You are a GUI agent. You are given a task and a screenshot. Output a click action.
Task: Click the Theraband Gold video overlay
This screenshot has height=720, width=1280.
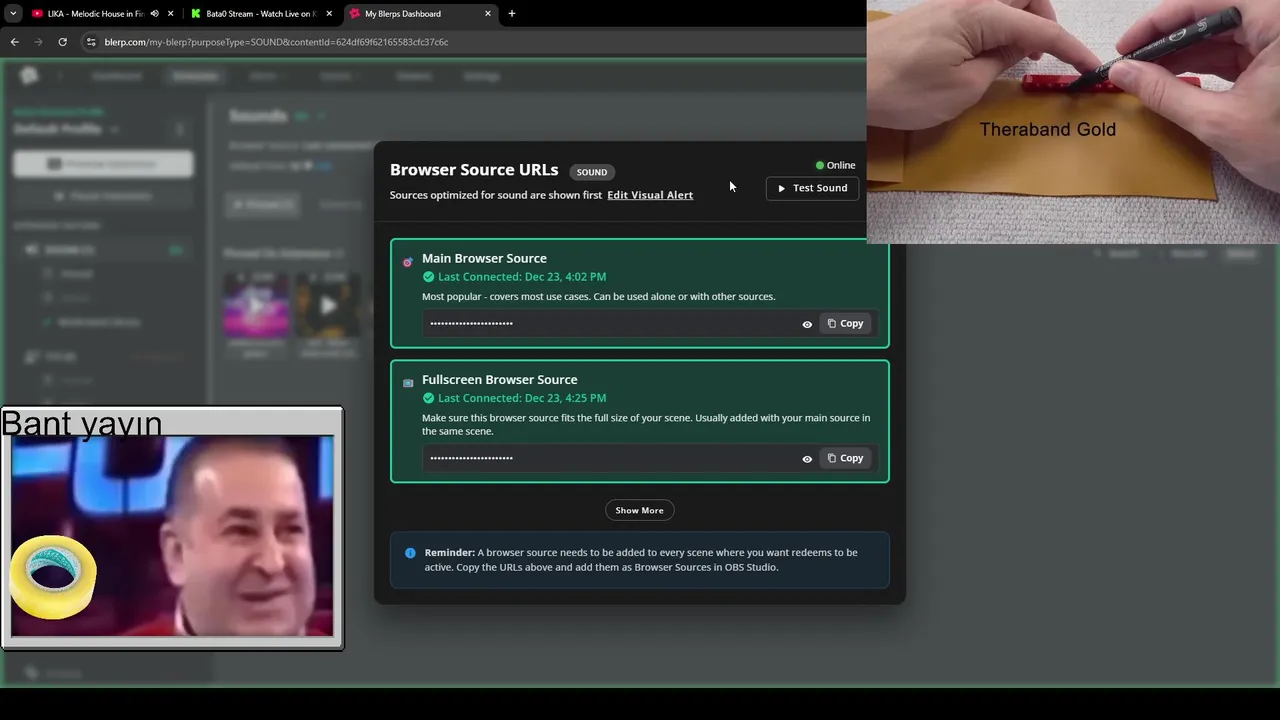[1073, 122]
